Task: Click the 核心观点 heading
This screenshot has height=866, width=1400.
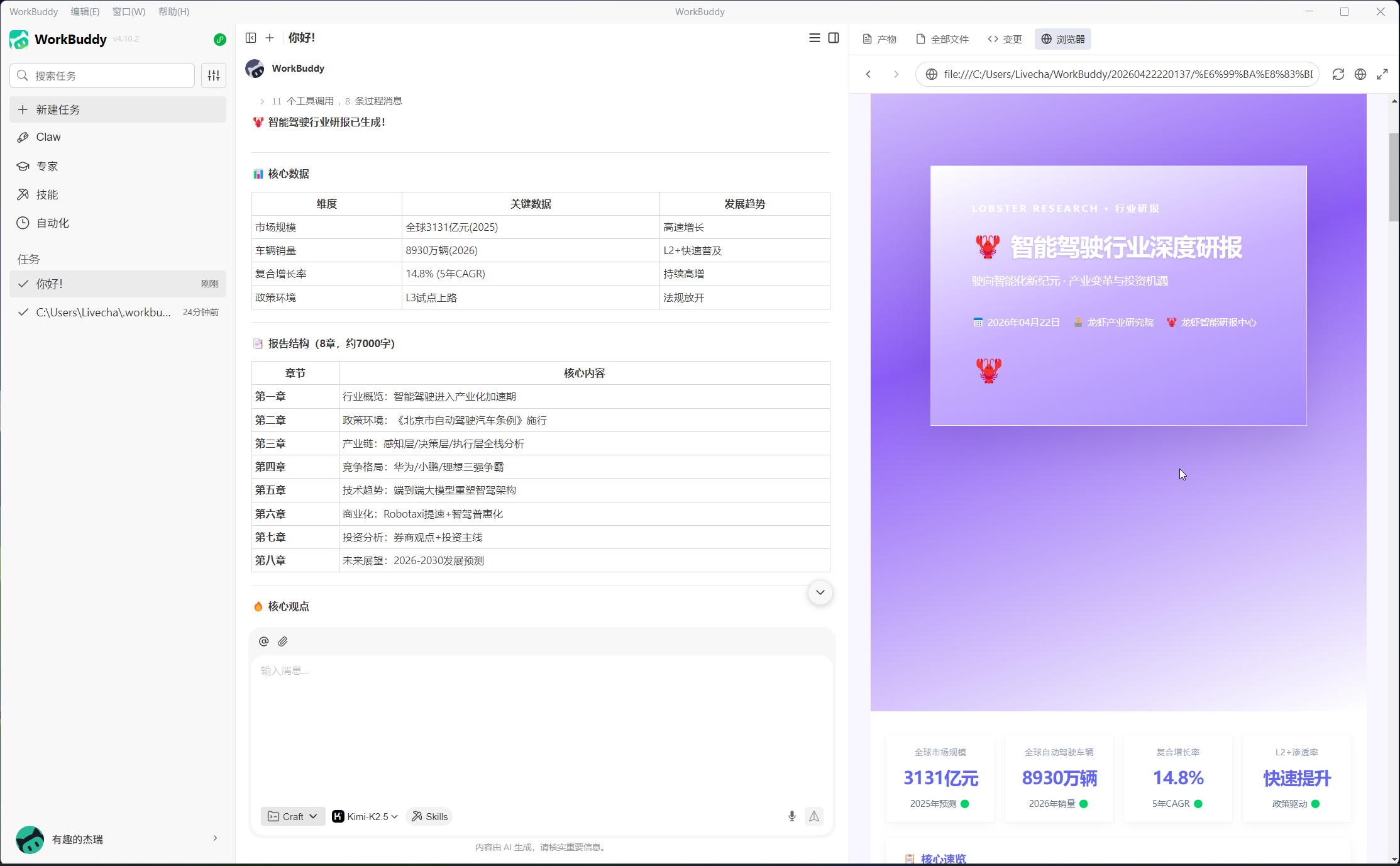Action: point(289,606)
